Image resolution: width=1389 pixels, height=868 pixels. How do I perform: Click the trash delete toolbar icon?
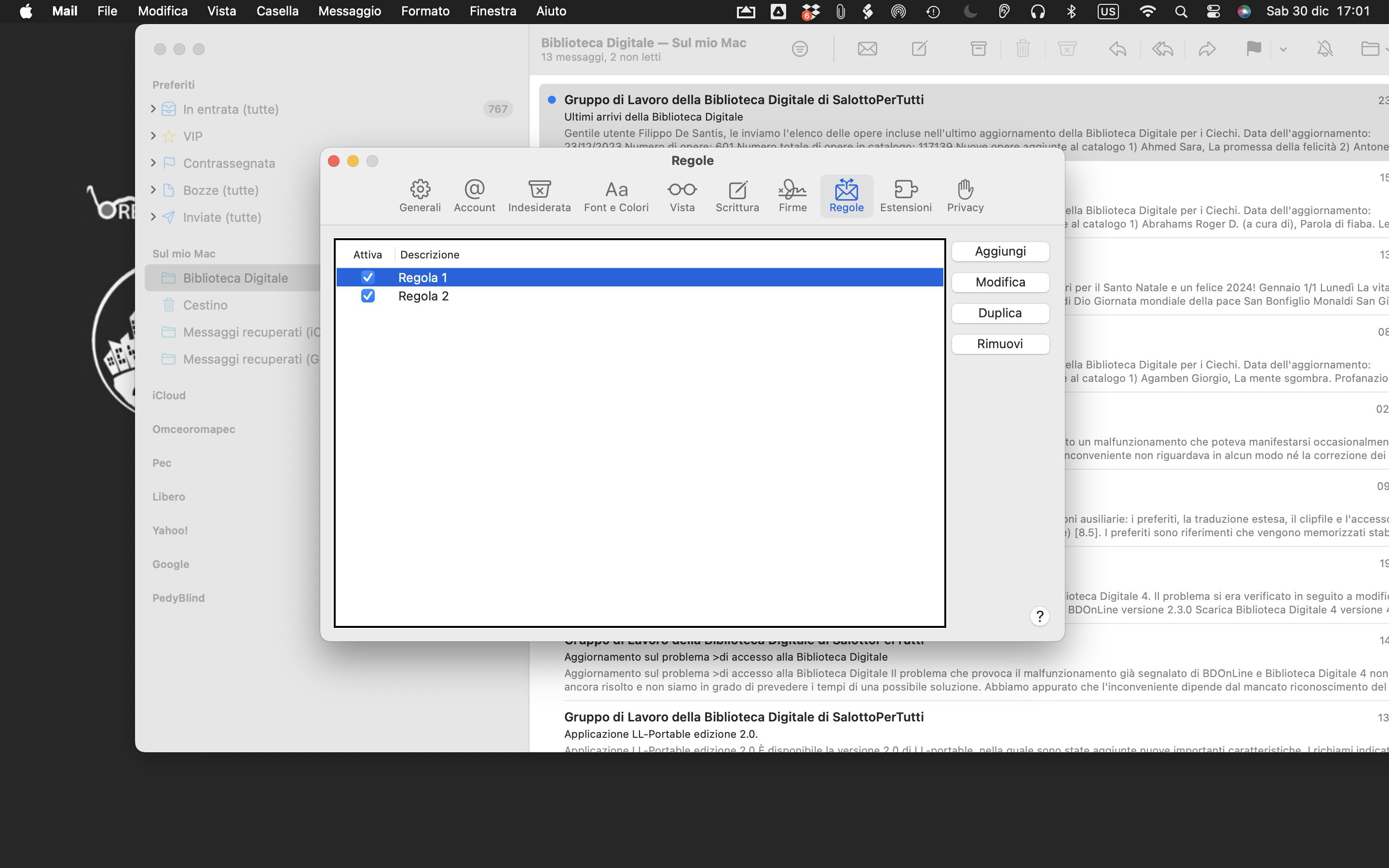pyautogui.click(x=1022, y=49)
